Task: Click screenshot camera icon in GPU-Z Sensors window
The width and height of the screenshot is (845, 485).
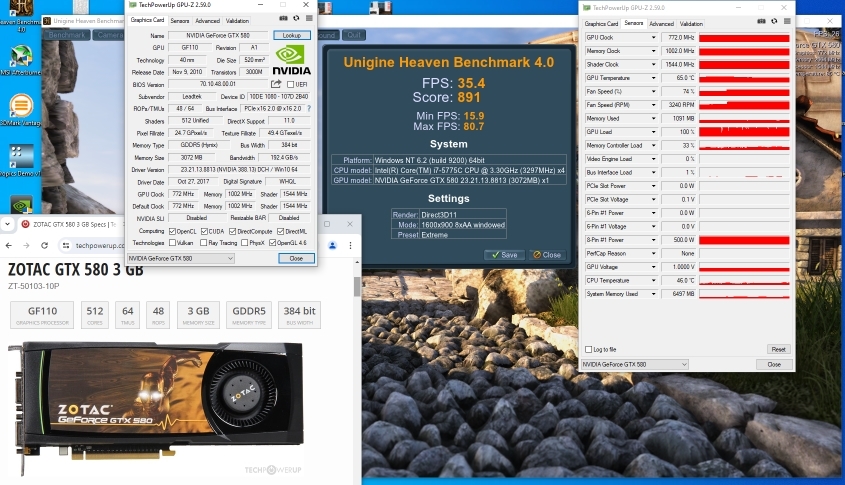Action: coord(761,22)
